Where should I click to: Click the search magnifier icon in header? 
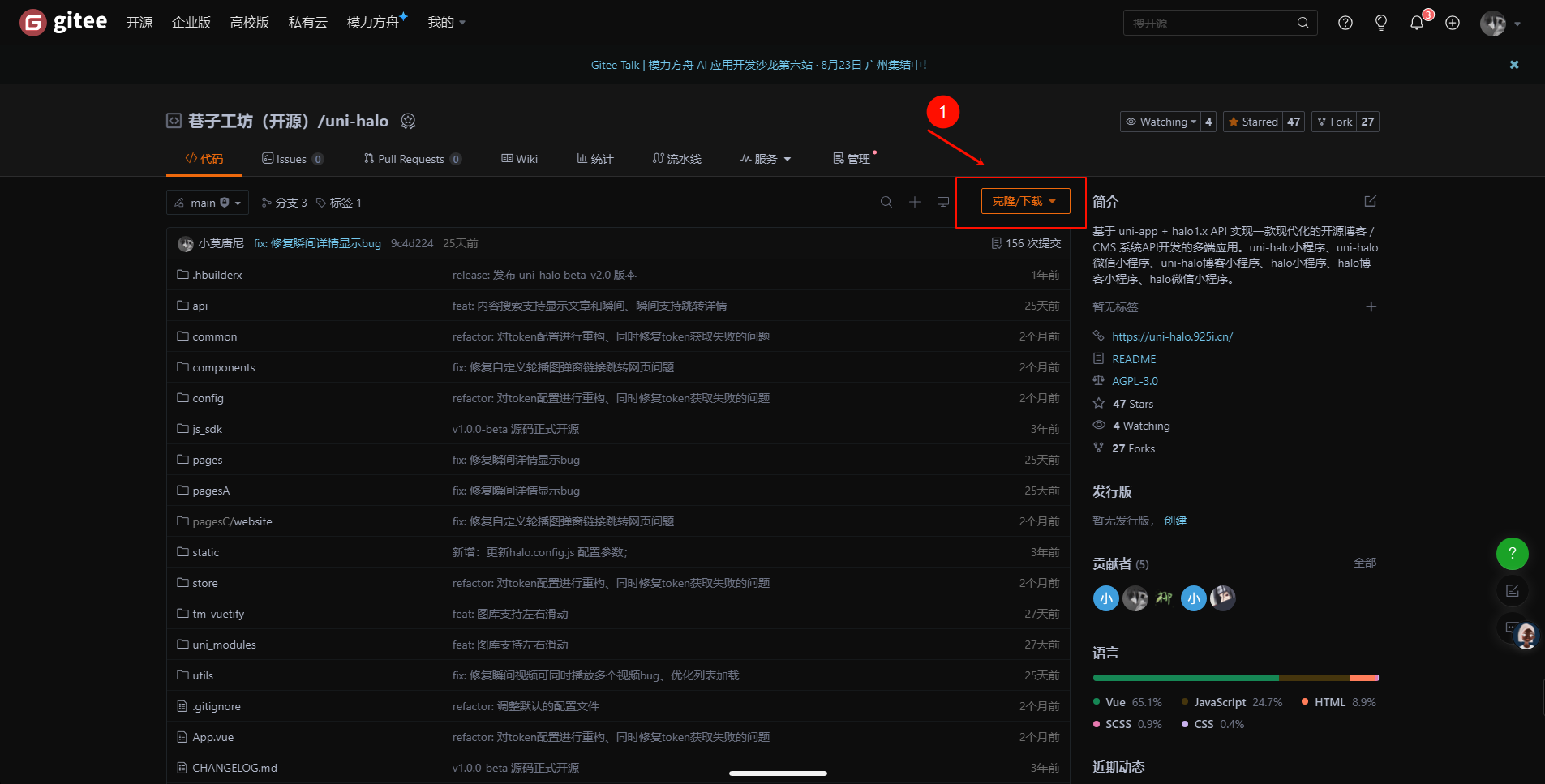click(x=1303, y=23)
